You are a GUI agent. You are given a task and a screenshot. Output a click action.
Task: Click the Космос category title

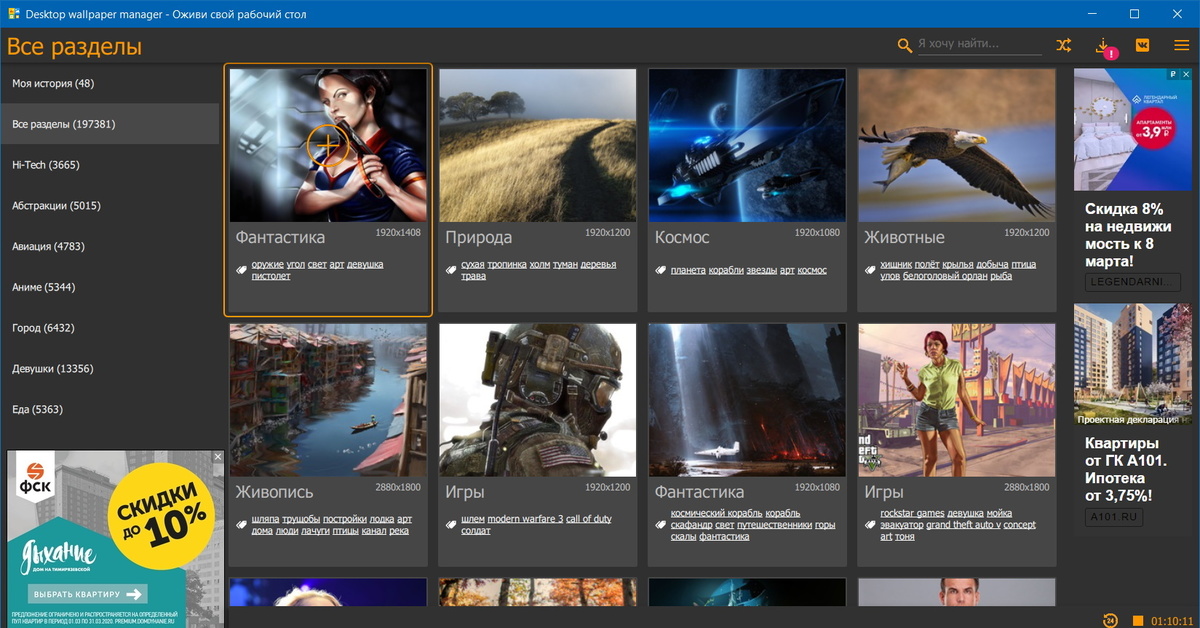click(682, 238)
